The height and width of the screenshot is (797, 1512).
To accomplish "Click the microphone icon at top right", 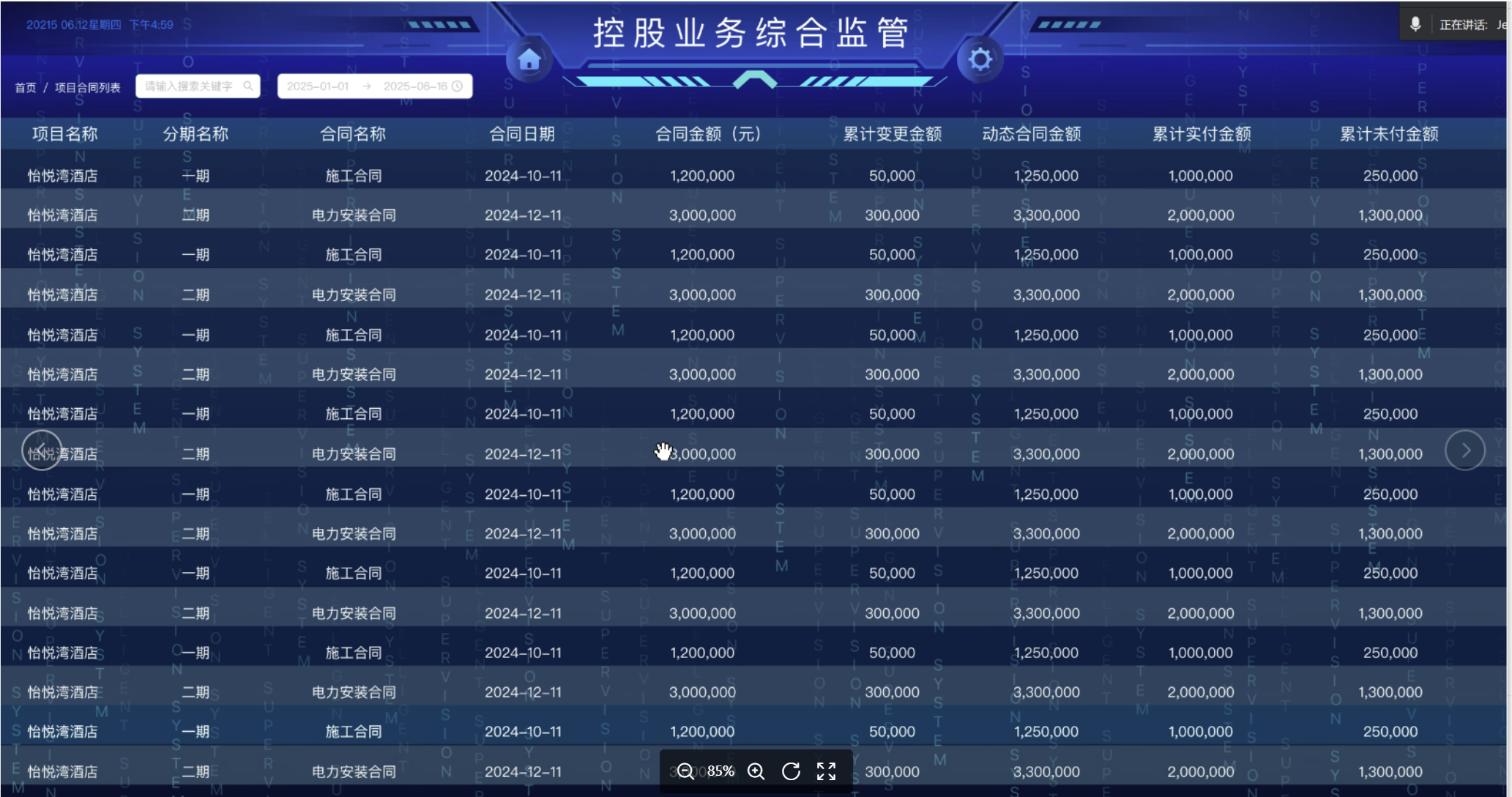I will tap(1415, 24).
